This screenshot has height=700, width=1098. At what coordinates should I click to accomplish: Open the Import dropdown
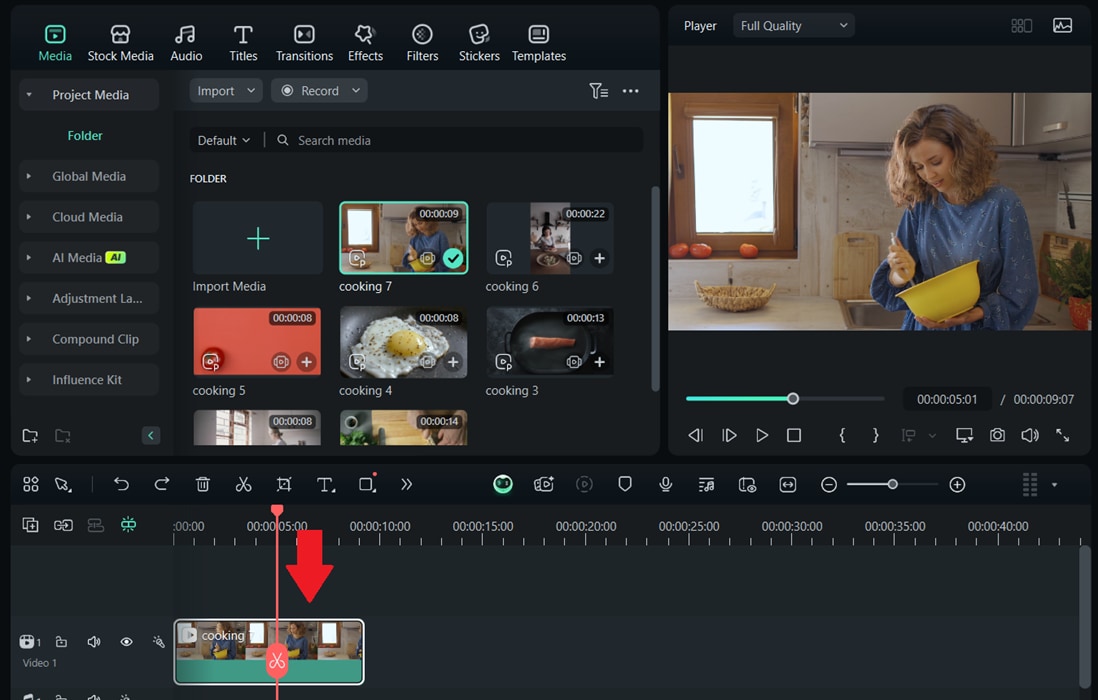[226, 91]
